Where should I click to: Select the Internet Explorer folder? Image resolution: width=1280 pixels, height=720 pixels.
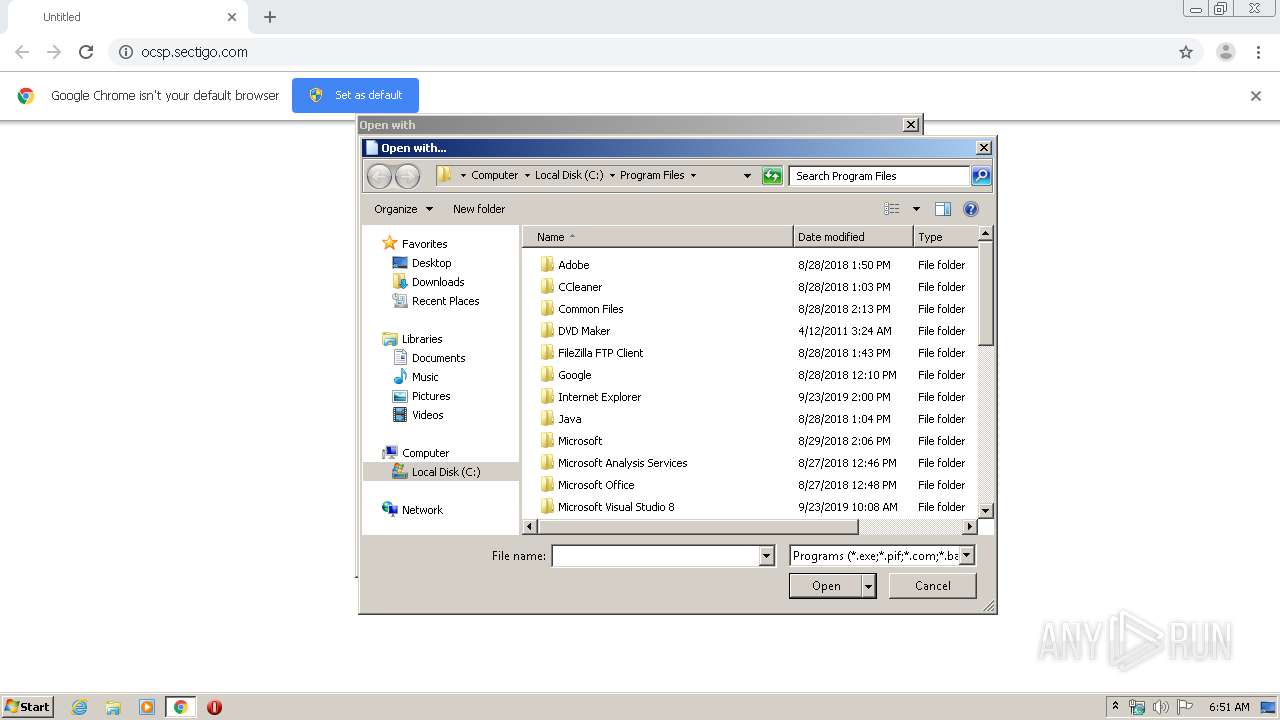coord(599,397)
